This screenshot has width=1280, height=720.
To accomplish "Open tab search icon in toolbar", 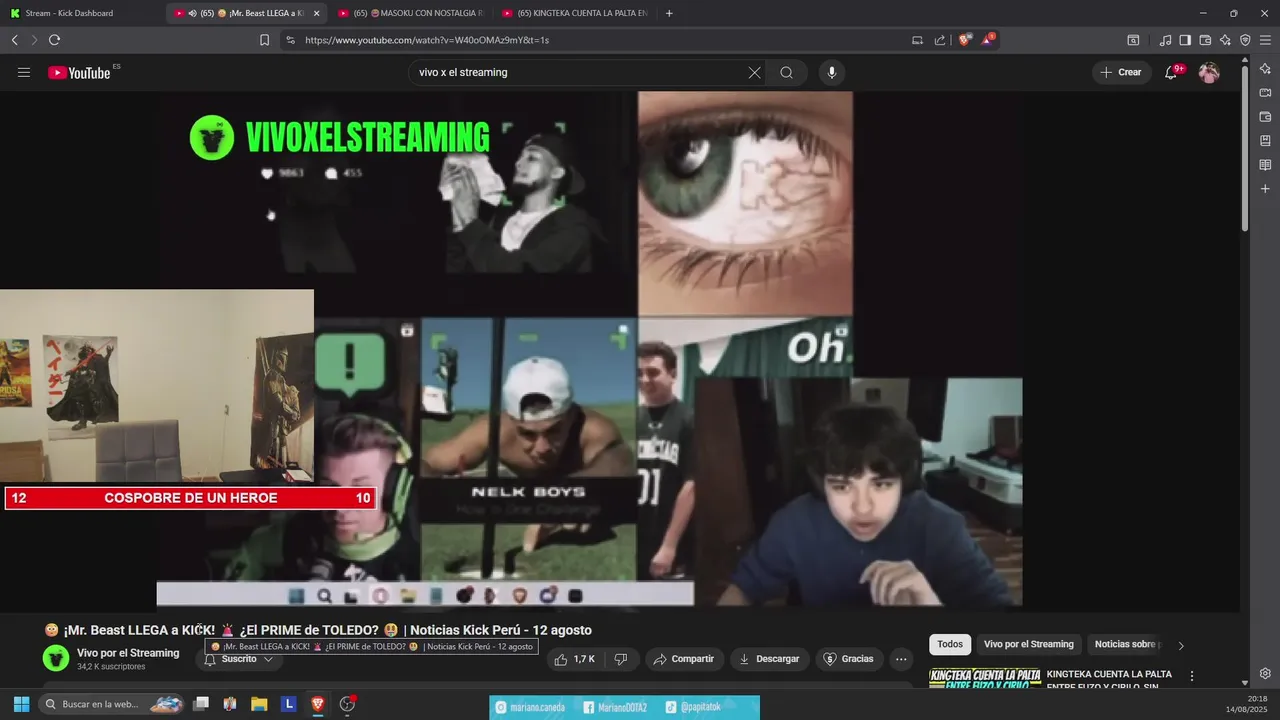I will click(x=1133, y=40).
